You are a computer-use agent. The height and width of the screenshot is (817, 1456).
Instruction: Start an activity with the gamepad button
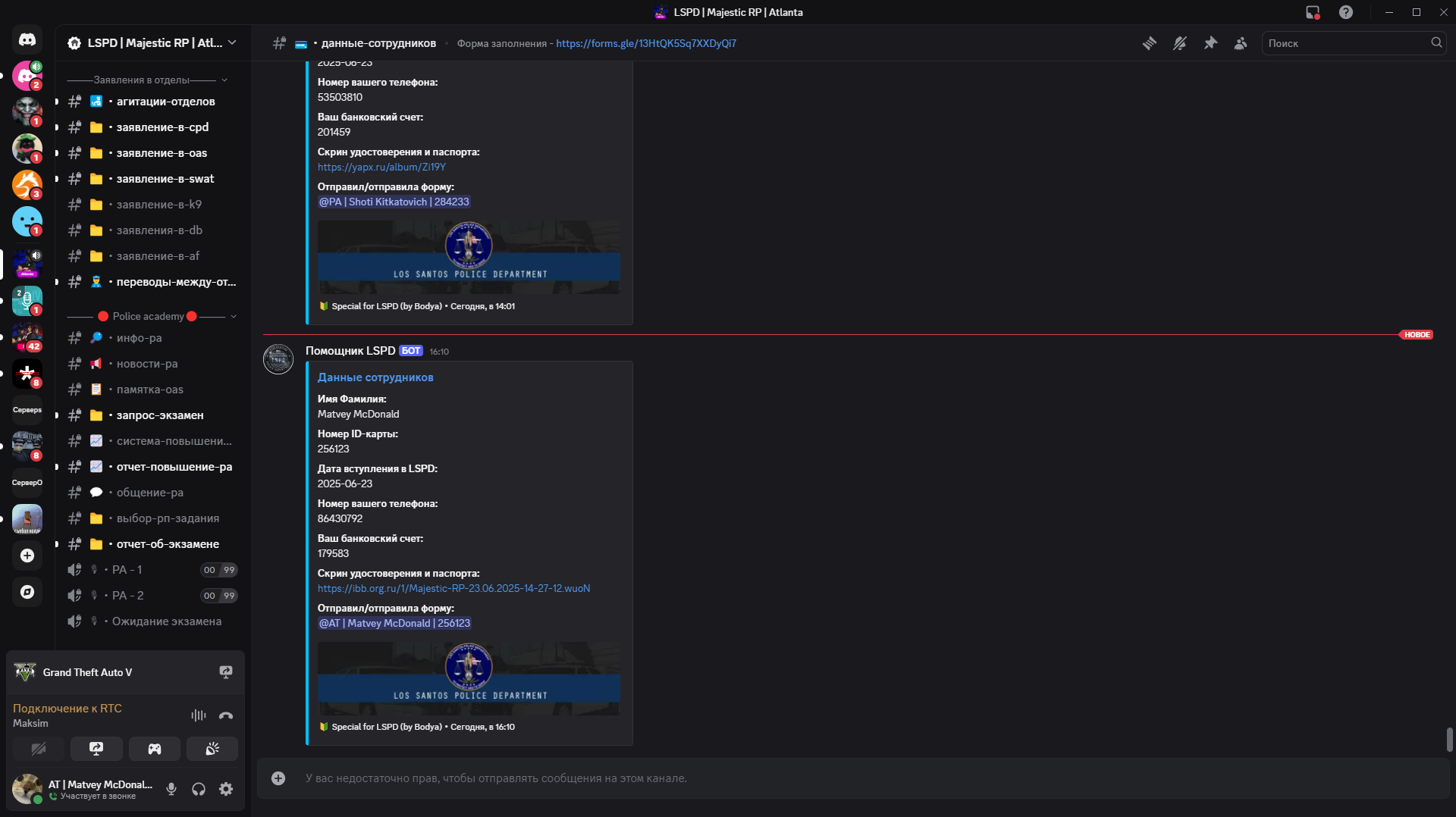coord(155,749)
